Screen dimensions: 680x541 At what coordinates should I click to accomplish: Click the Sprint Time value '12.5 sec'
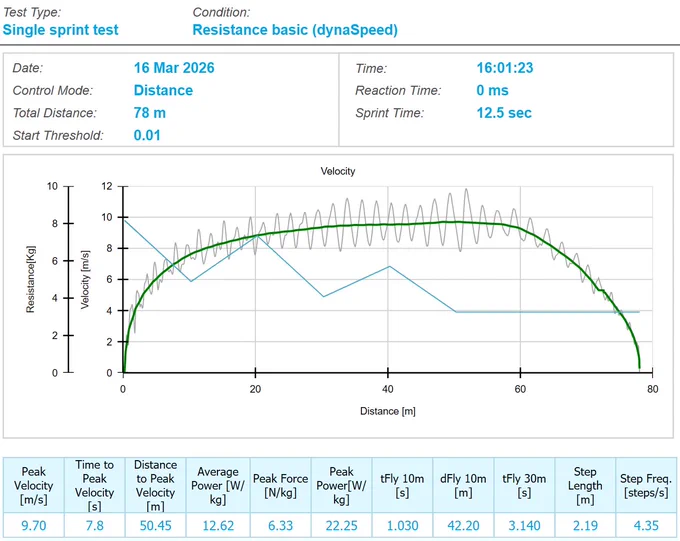pyautogui.click(x=504, y=113)
